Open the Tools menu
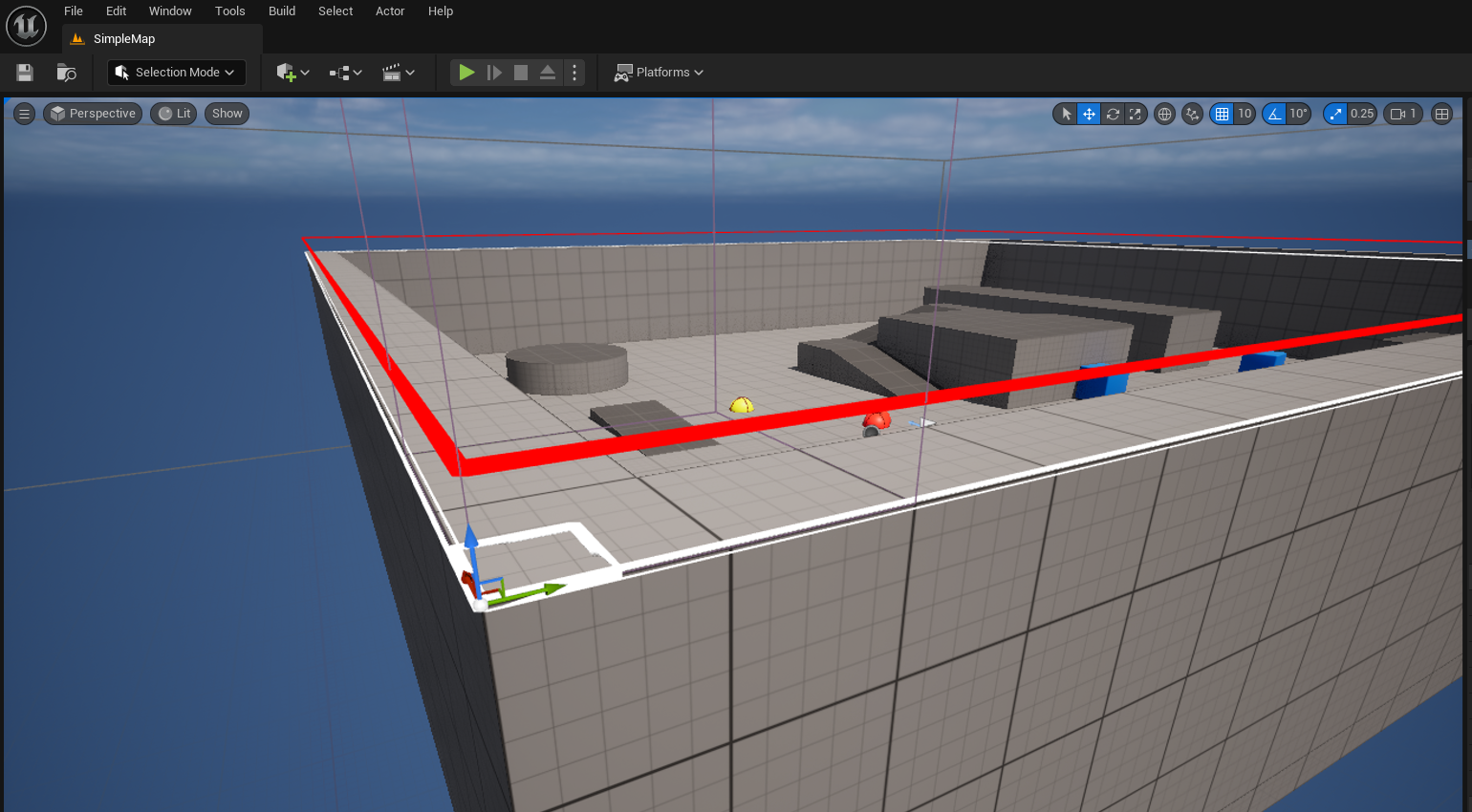1472x812 pixels. (x=229, y=11)
